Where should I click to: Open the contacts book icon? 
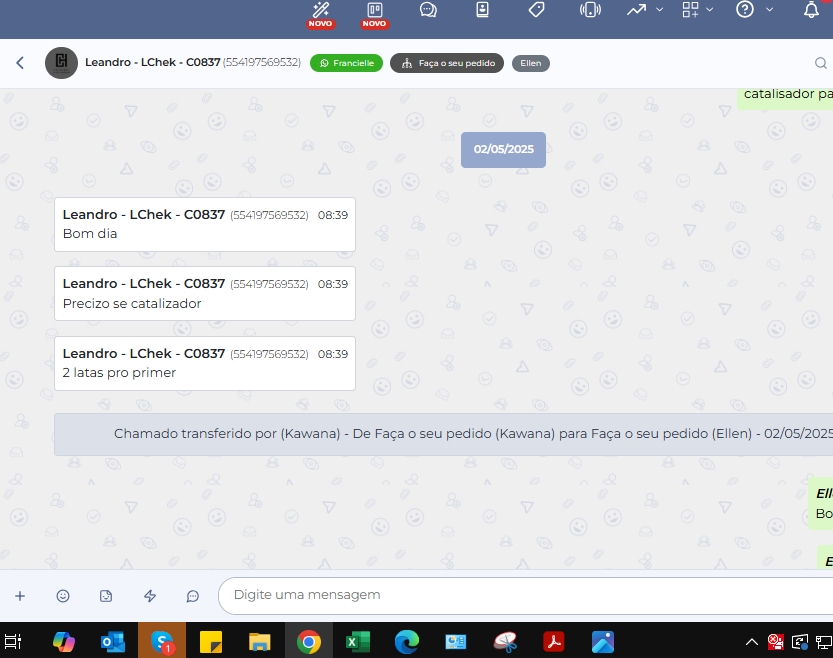(482, 10)
